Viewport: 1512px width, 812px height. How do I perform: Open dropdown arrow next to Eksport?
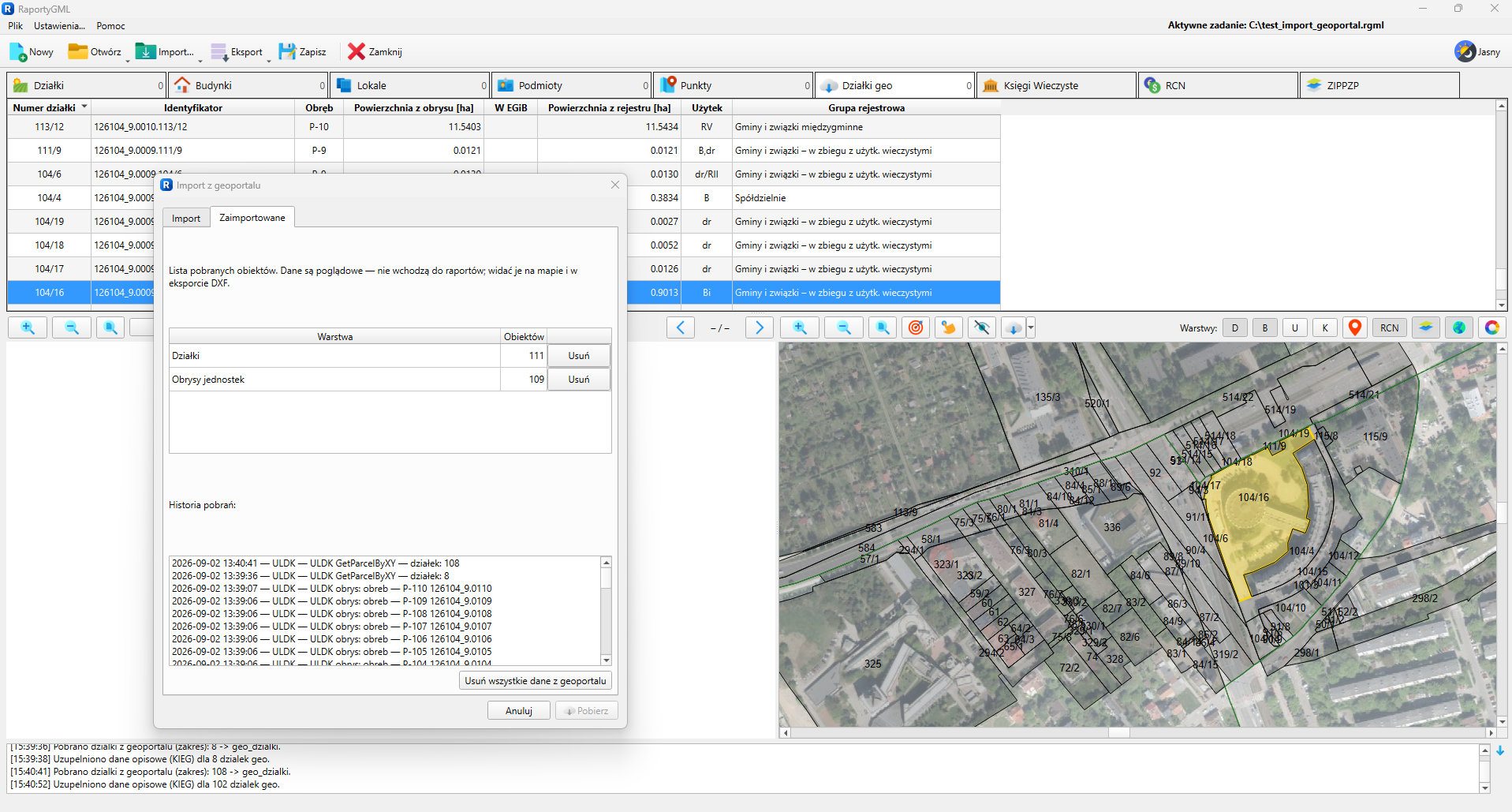point(269,60)
